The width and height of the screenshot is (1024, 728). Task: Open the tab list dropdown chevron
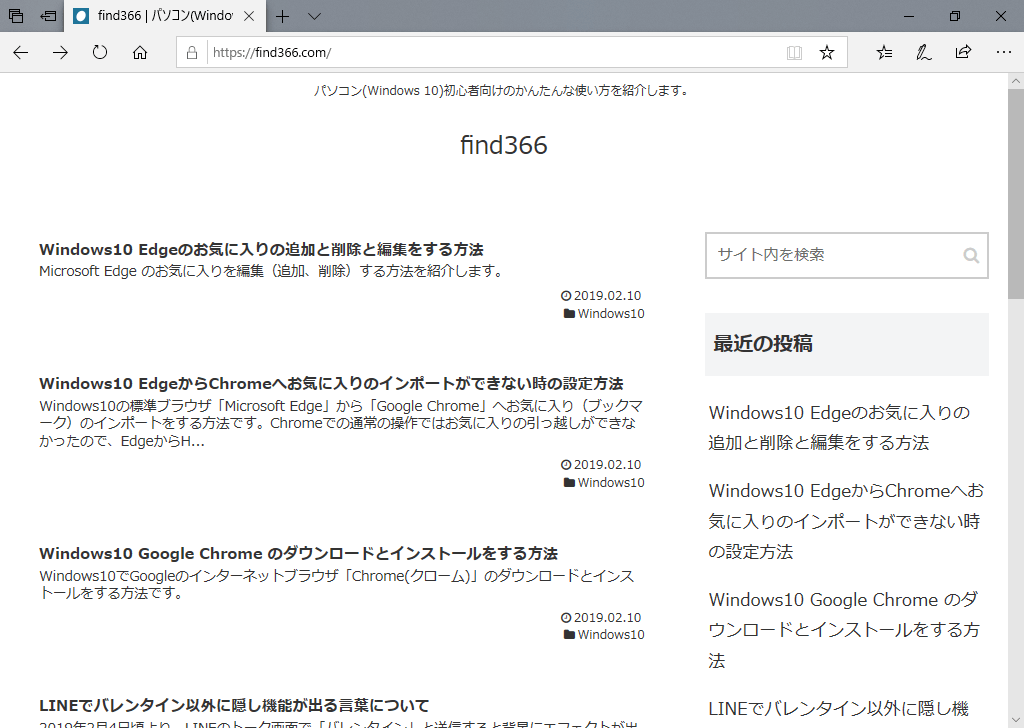(314, 16)
